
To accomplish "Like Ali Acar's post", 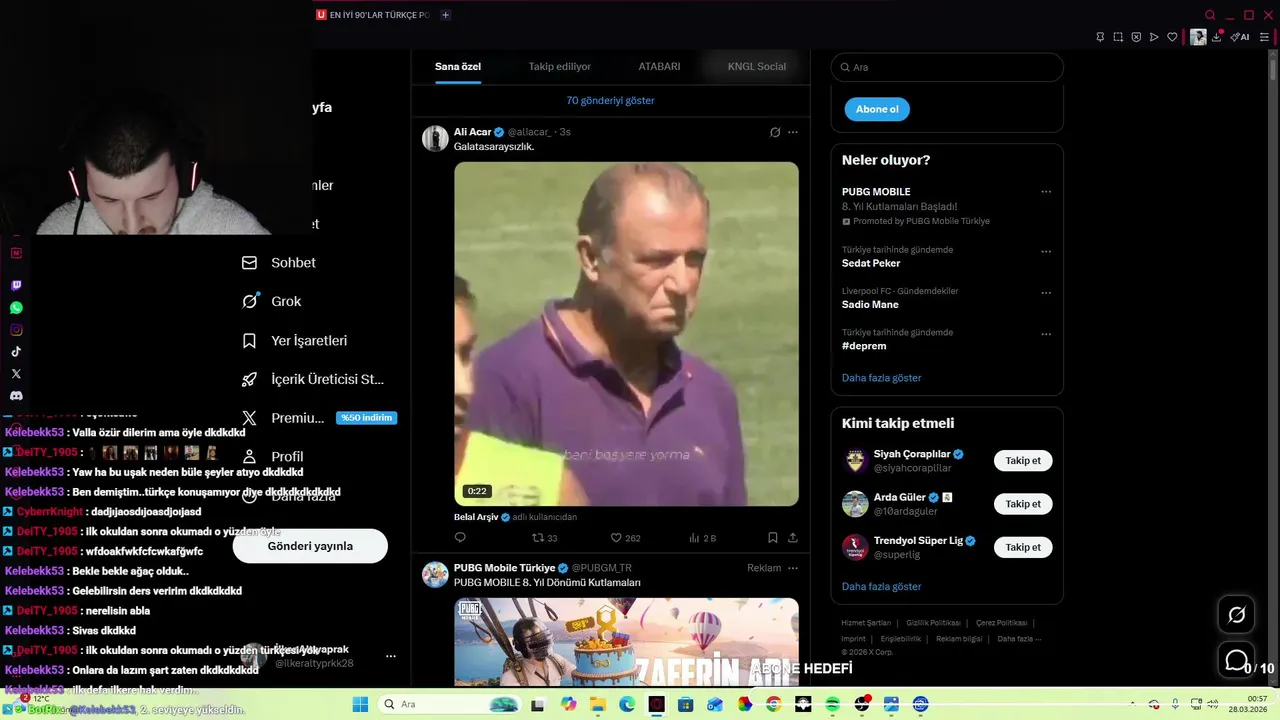I will coord(625,538).
